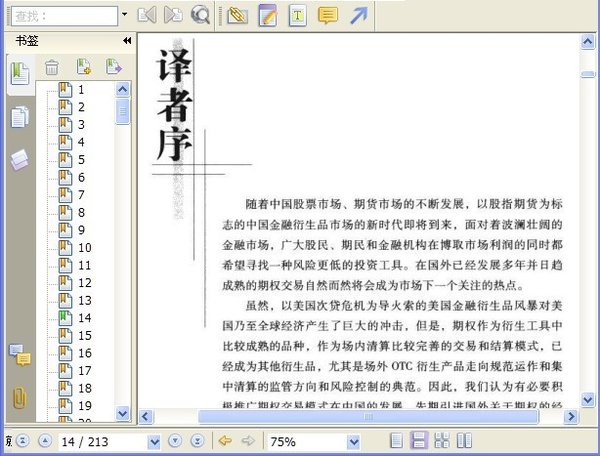Switch to continuous page layout
The height and width of the screenshot is (456, 600).
pyautogui.click(x=419, y=441)
